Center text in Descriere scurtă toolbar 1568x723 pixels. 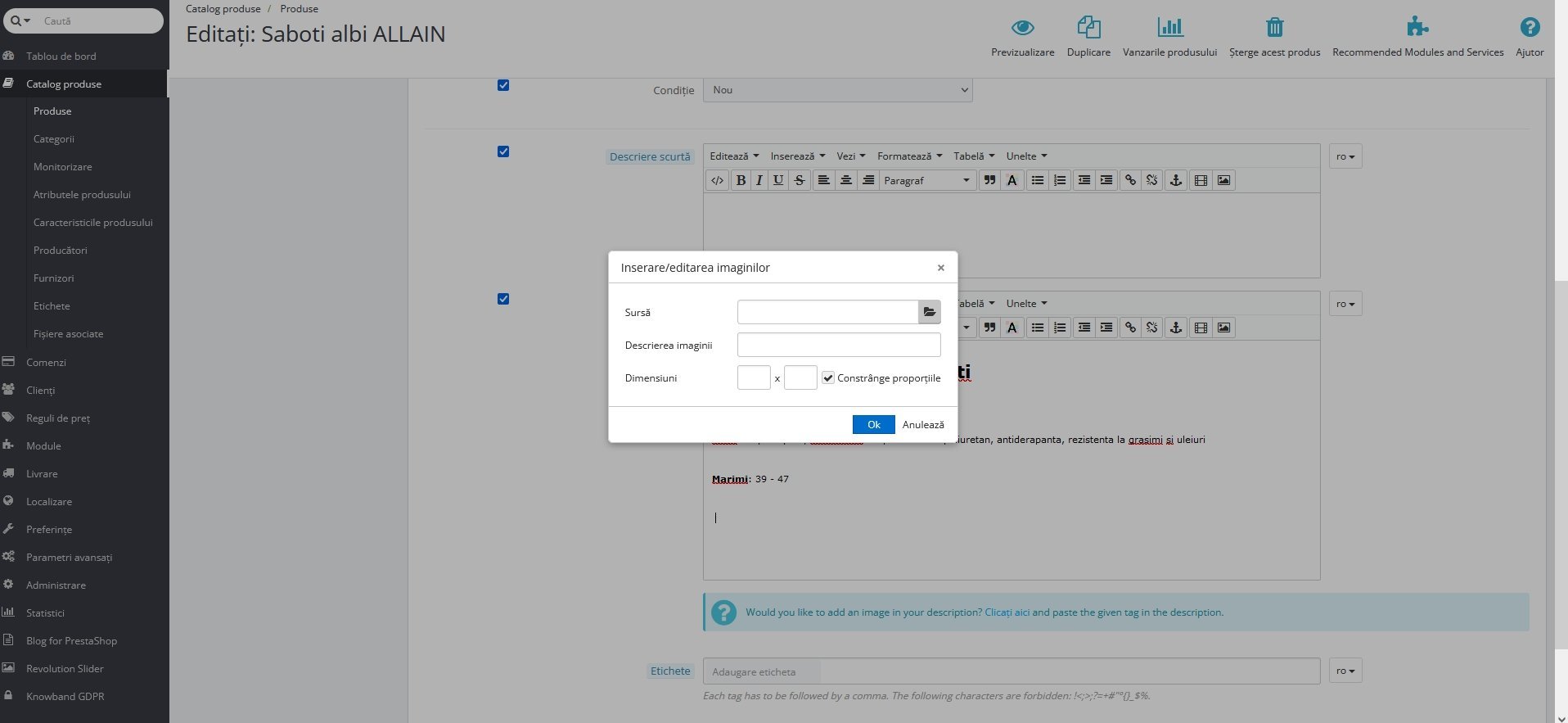[846, 180]
